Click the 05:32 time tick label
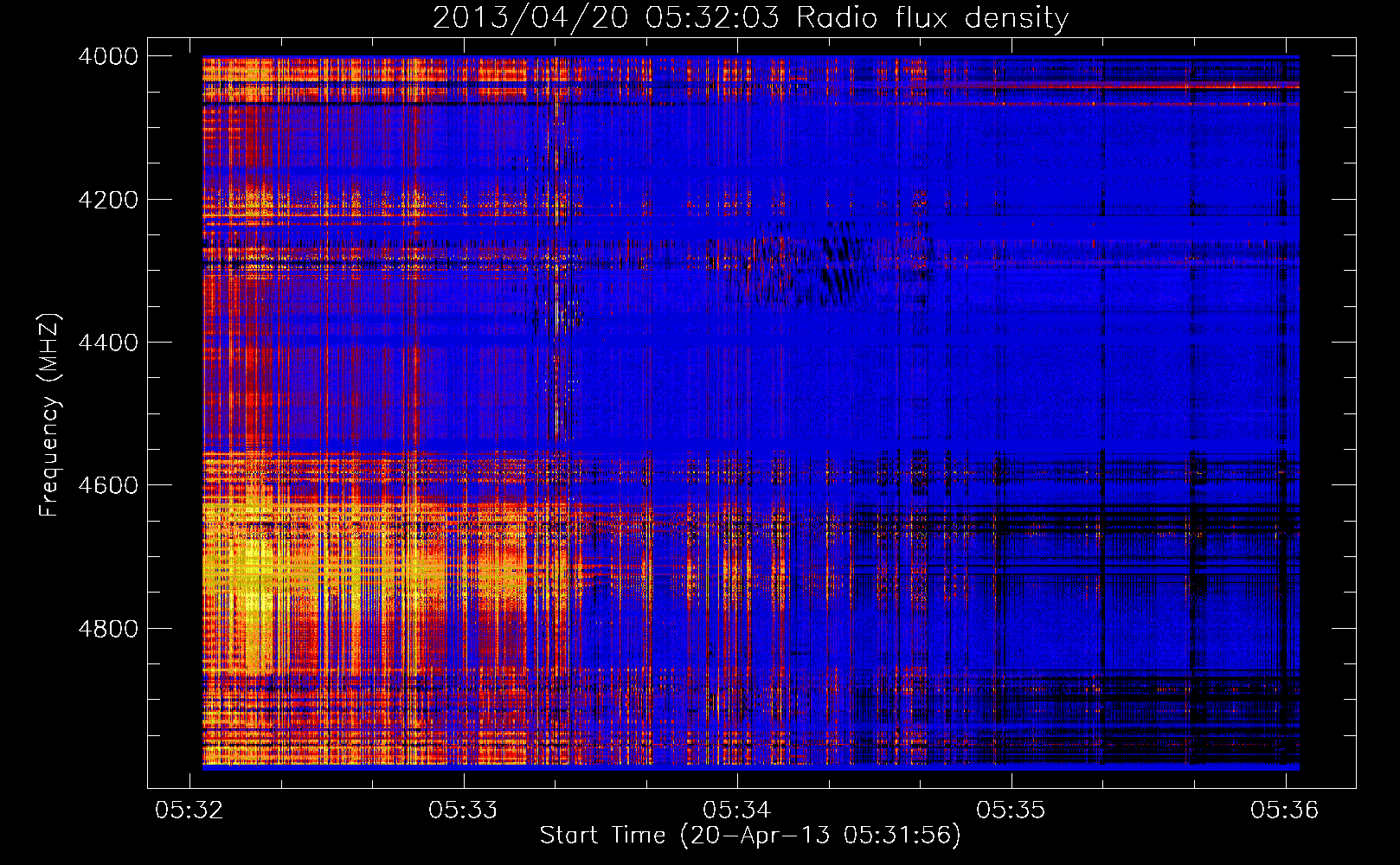This screenshot has height=865, width=1400. click(x=189, y=810)
